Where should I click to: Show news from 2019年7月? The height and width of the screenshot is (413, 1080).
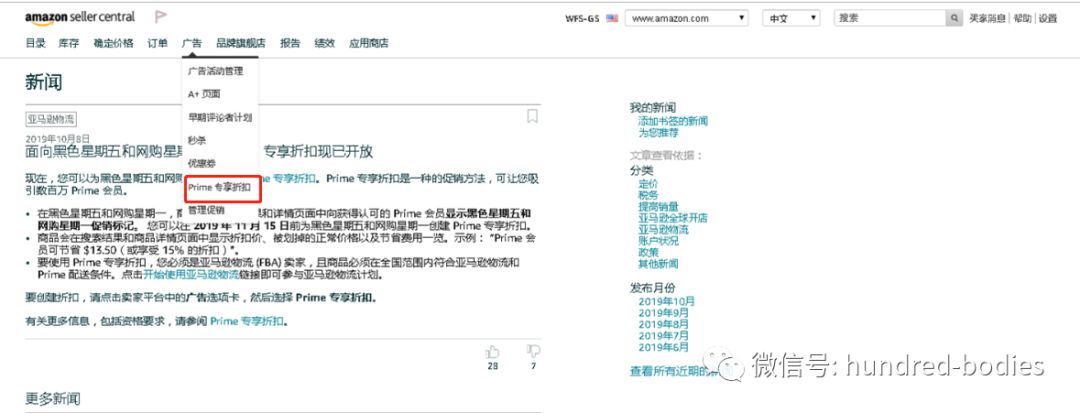[x=664, y=336]
